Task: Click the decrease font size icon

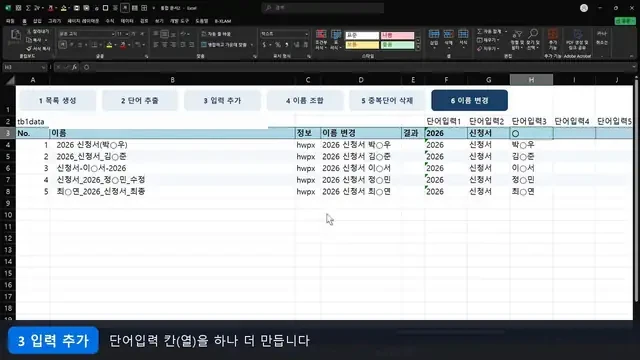Action: point(142,34)
